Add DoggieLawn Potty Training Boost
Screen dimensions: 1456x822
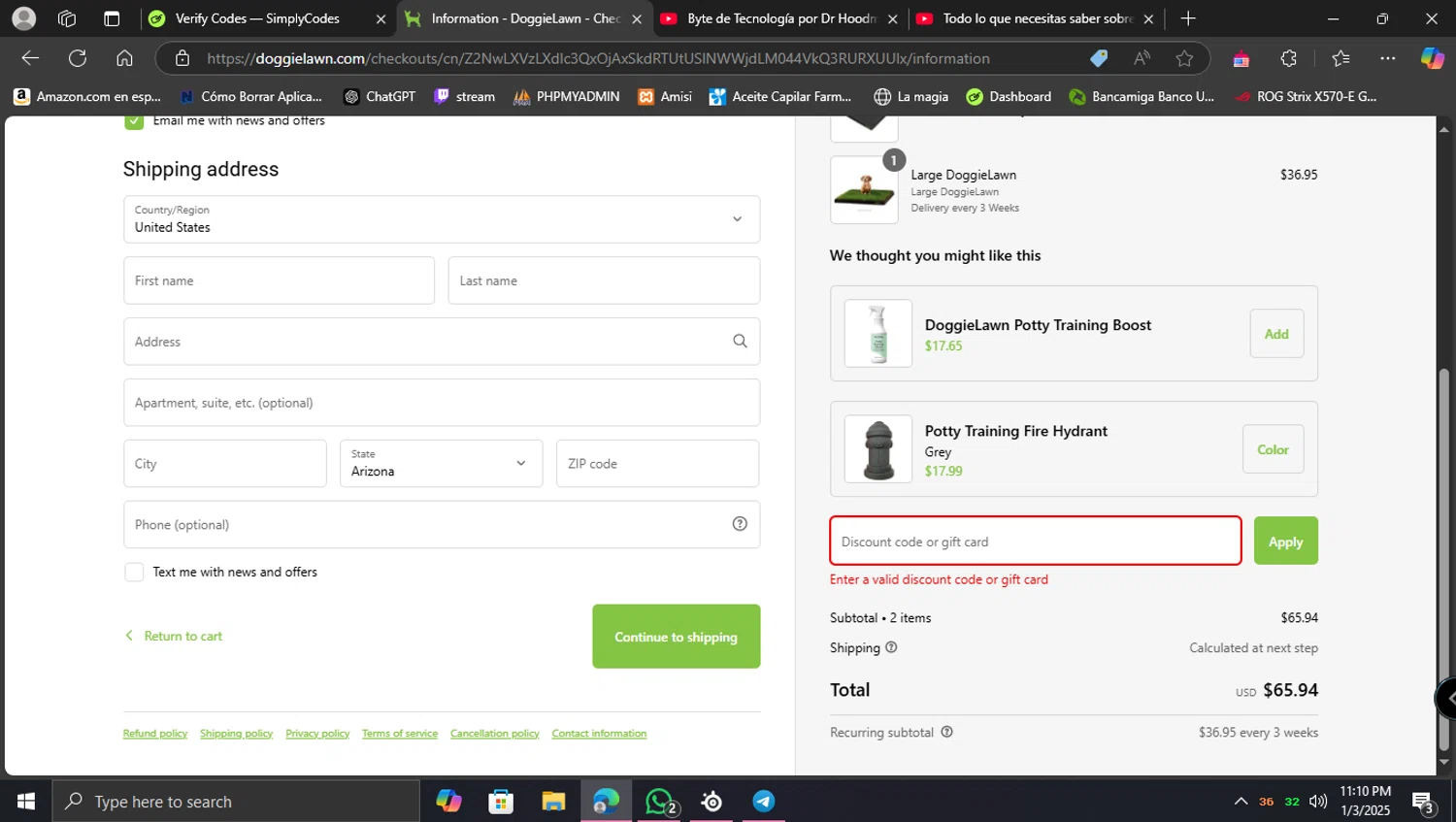click(1276, 334)
